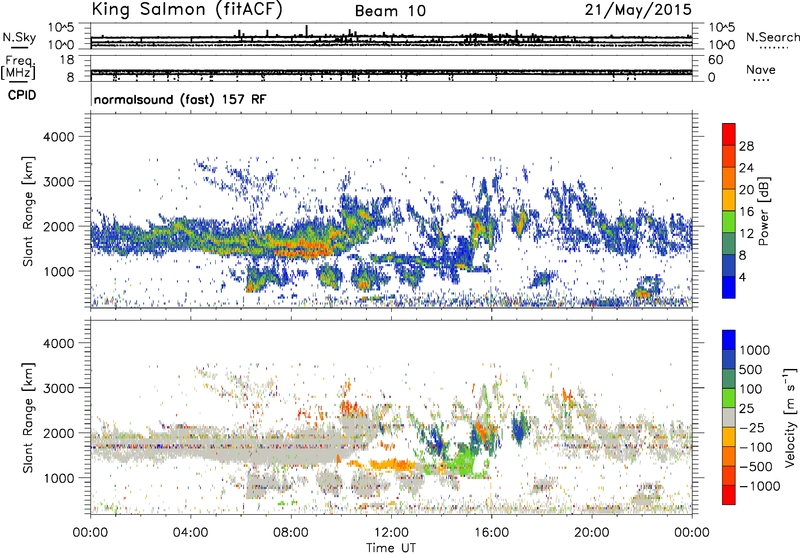Click the "King Salmon (fitACF)" title
Screen dimensions: 800x554
click(187, 10)
